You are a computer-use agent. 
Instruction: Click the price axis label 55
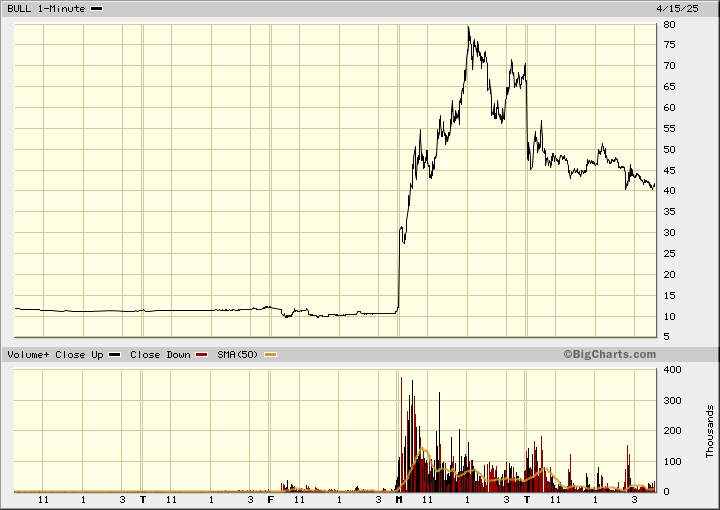pos(669,129)
